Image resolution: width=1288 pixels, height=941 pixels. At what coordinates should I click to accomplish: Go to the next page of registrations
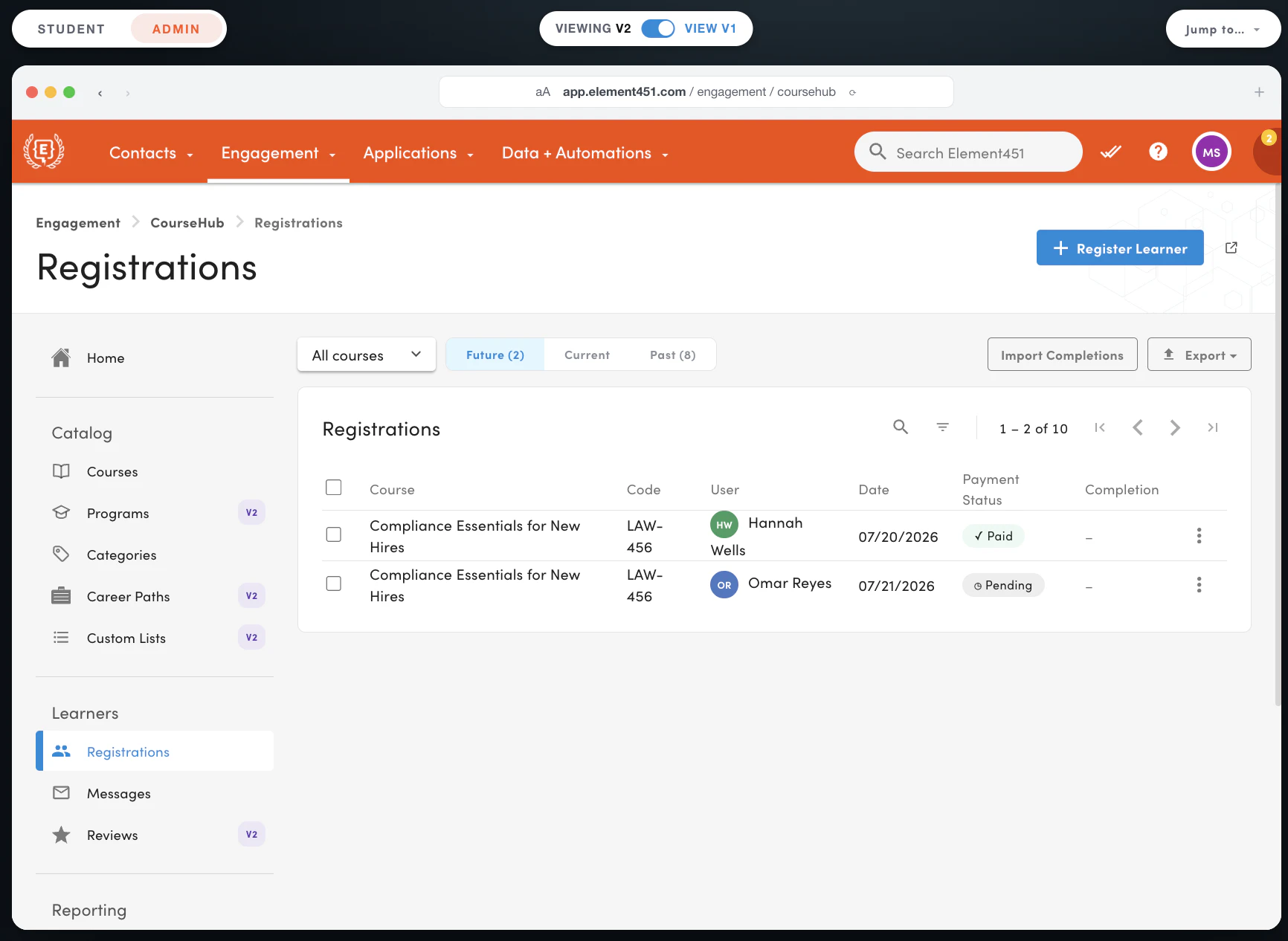click(1175, 427)
